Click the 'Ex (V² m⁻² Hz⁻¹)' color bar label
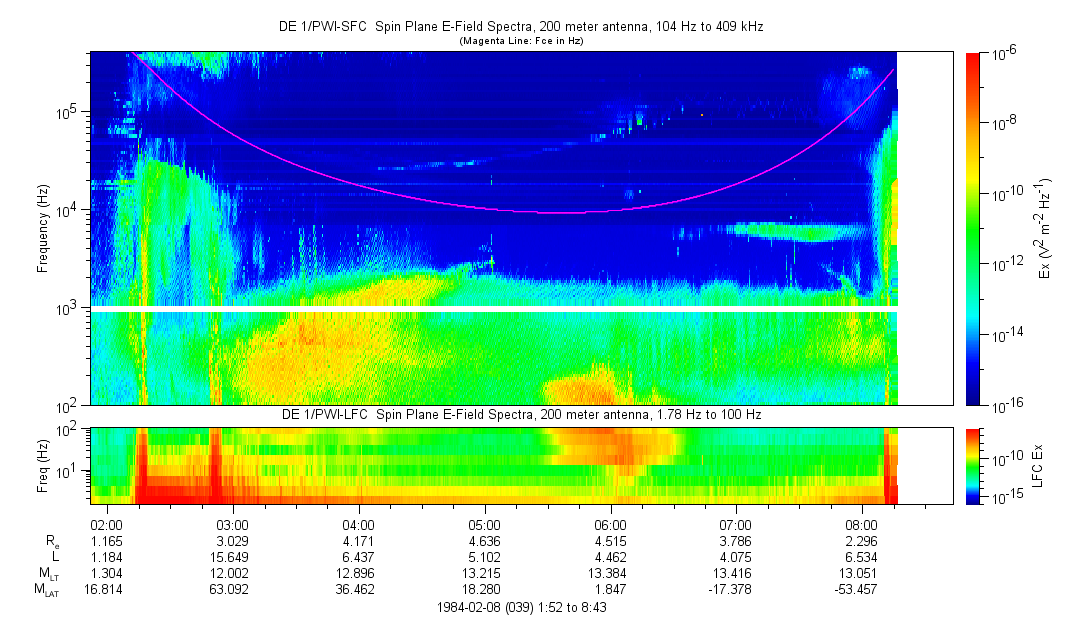This screenshot has height=620, width=1083. pyautogui.click(x=1044, y=229)
